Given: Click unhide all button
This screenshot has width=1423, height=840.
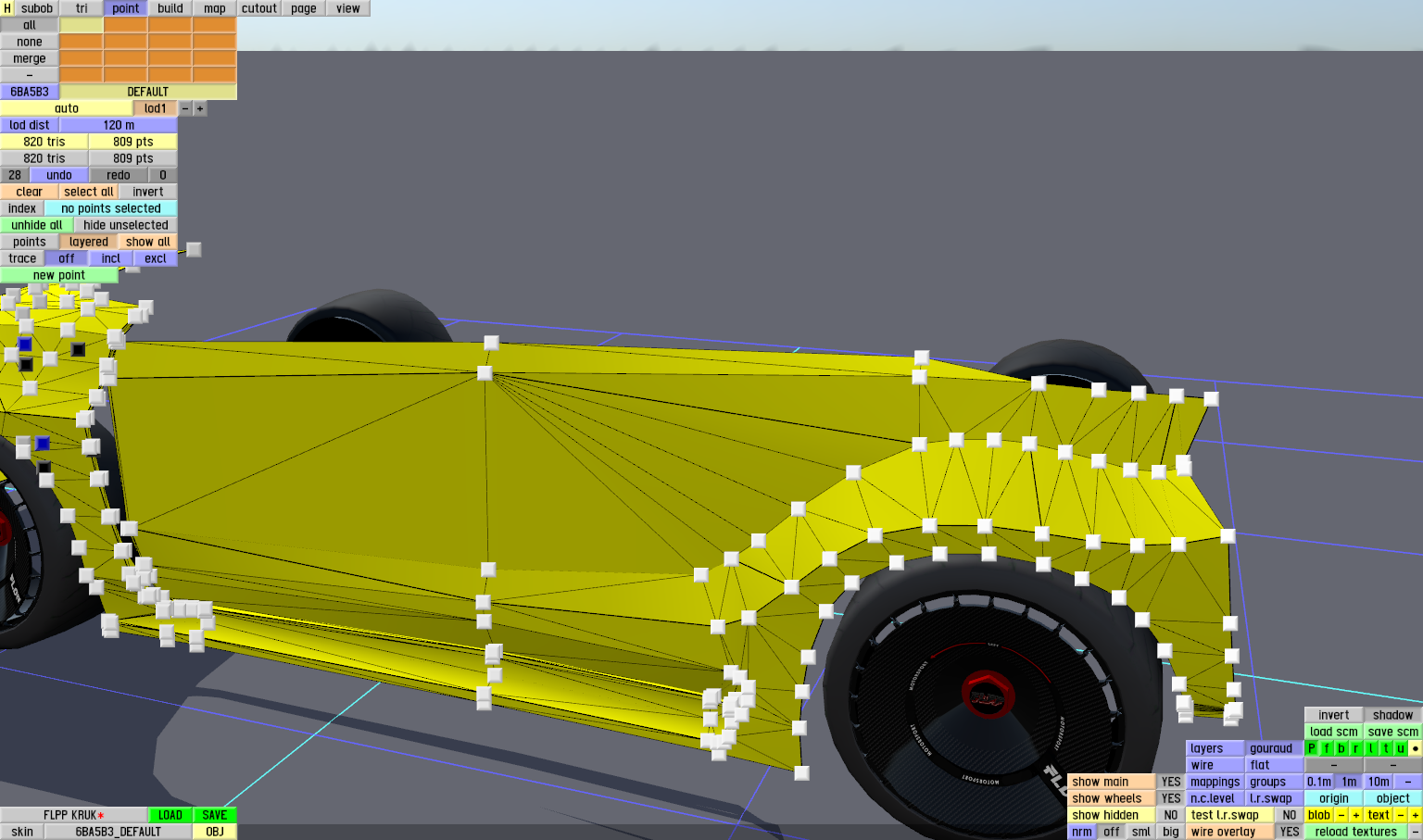Looking at the screenshot, I should click(x=37, y=225).
